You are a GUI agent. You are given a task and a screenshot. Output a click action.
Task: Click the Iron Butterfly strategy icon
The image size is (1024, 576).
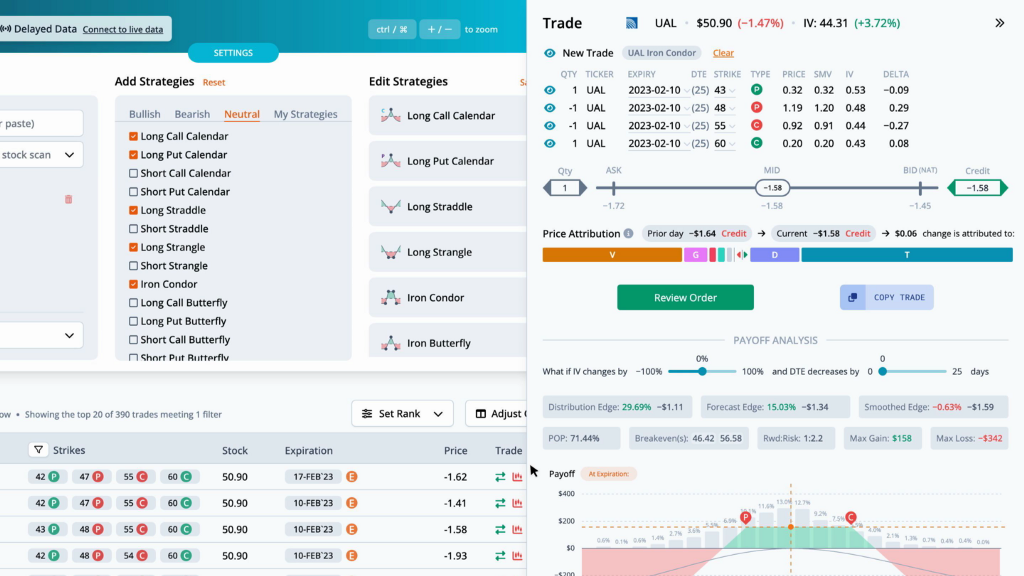pyautogui.click(x=391, y=343)
